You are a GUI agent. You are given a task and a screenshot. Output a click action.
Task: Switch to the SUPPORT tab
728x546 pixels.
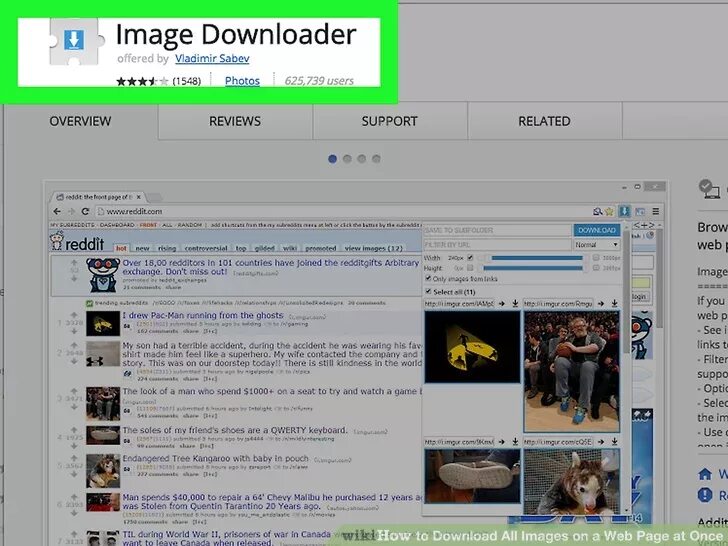pos(390,121)
